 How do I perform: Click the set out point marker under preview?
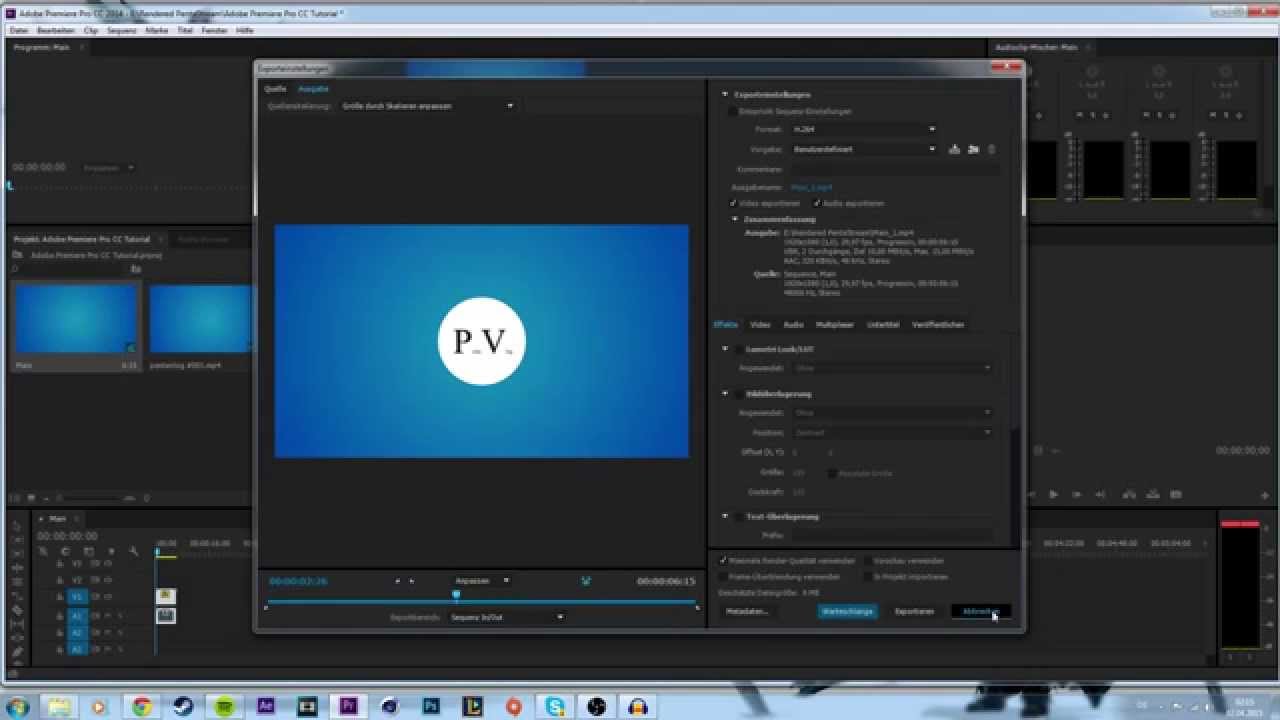coord(411,581)
